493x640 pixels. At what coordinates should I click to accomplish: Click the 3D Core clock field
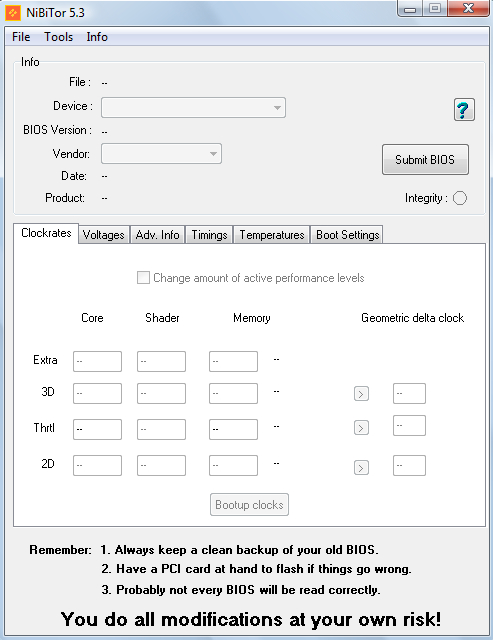[98, 393]
